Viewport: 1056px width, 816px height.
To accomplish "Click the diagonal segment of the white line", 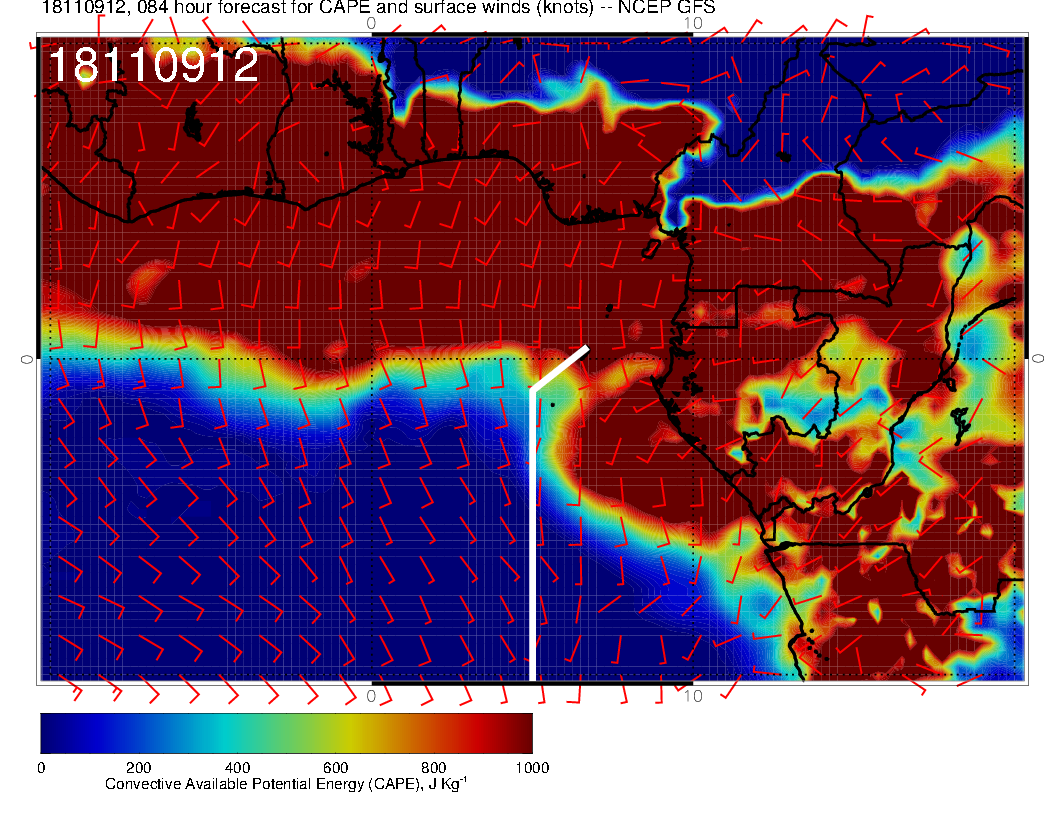I will [560, 368].
